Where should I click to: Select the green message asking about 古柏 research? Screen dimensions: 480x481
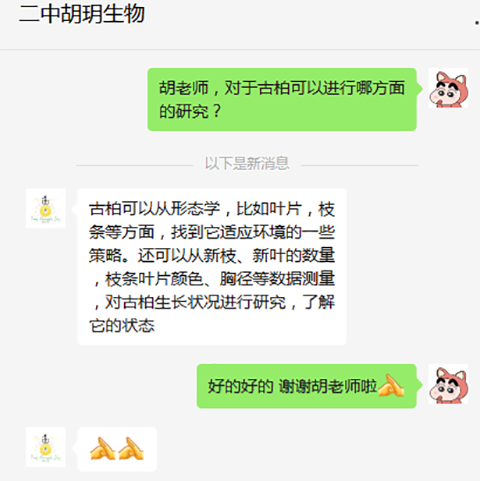point(282,99)
